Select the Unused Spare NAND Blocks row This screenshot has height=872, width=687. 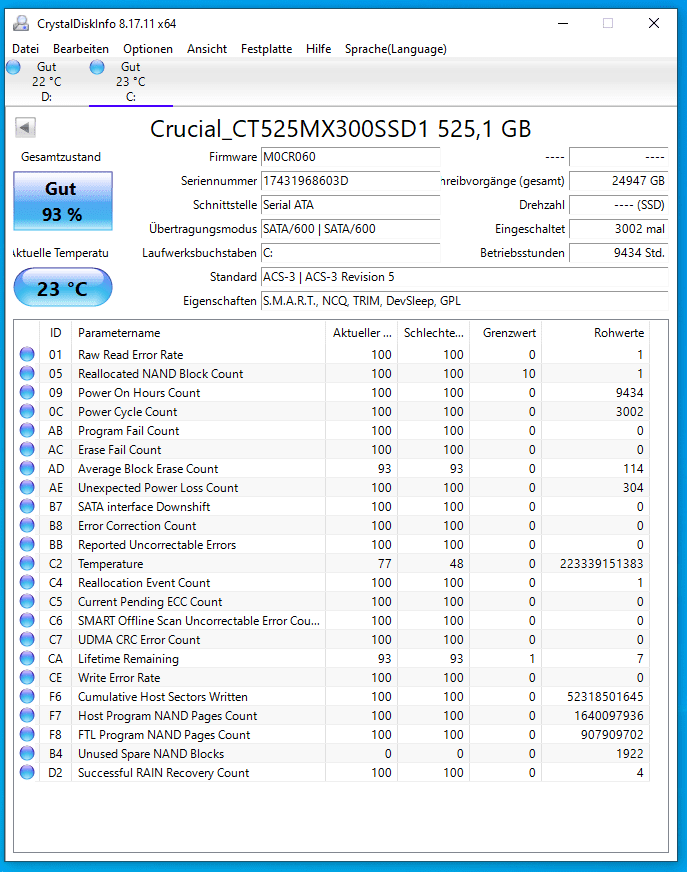334,753
